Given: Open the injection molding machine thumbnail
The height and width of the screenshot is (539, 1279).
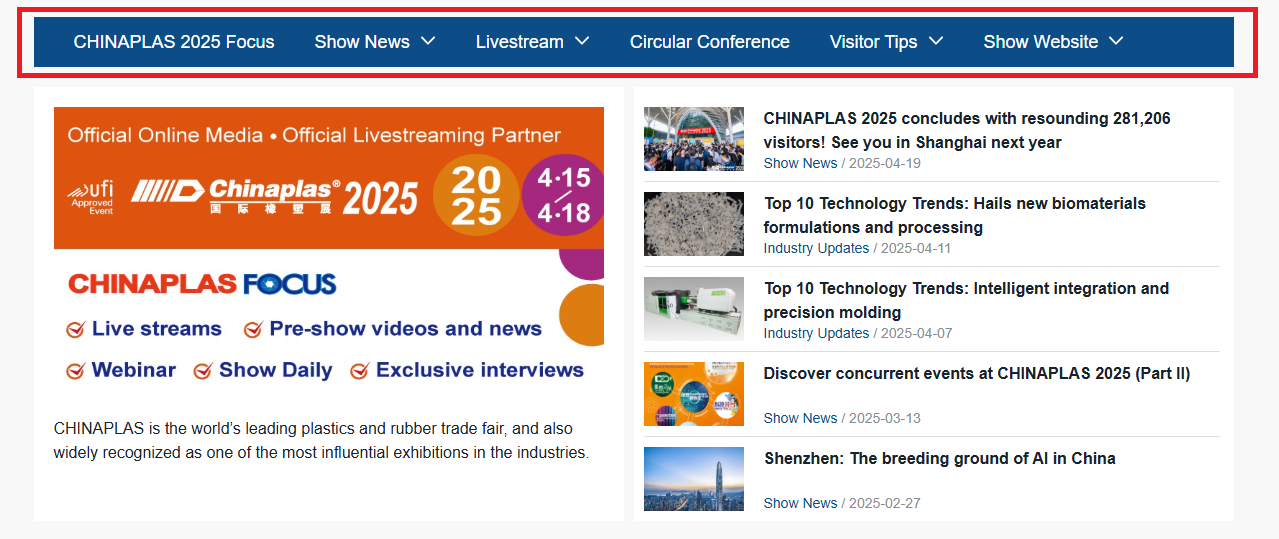Looking at the screenshot, I should [693, 309].
